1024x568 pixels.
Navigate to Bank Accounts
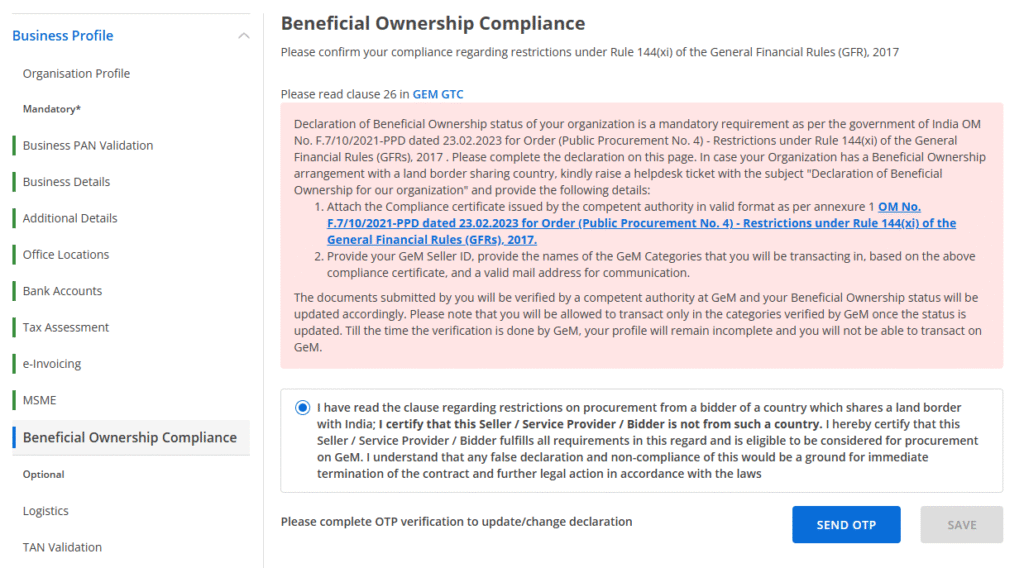pos(62,291)
